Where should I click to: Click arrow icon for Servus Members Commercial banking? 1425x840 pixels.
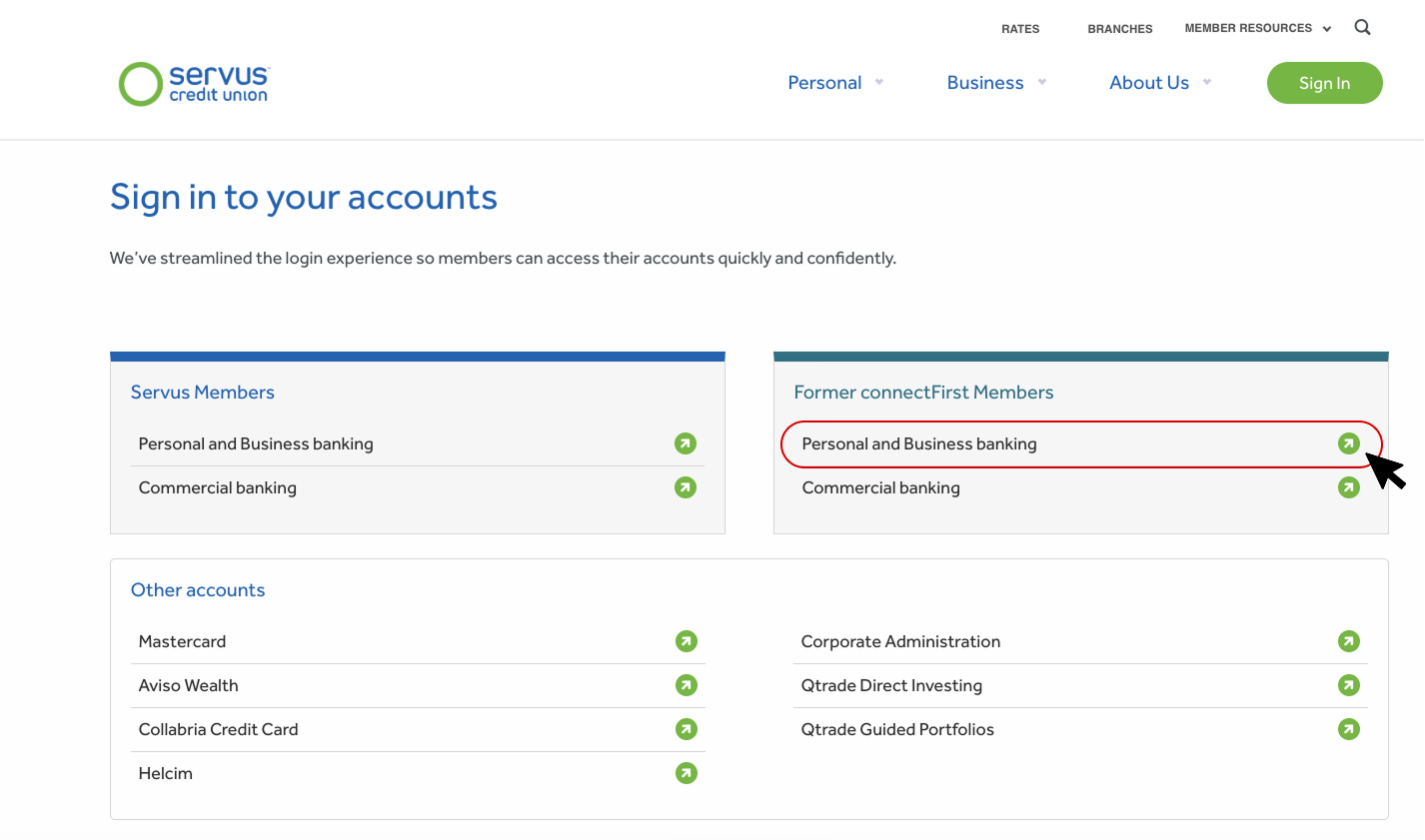pyautogui.click(x=685, y=487)
